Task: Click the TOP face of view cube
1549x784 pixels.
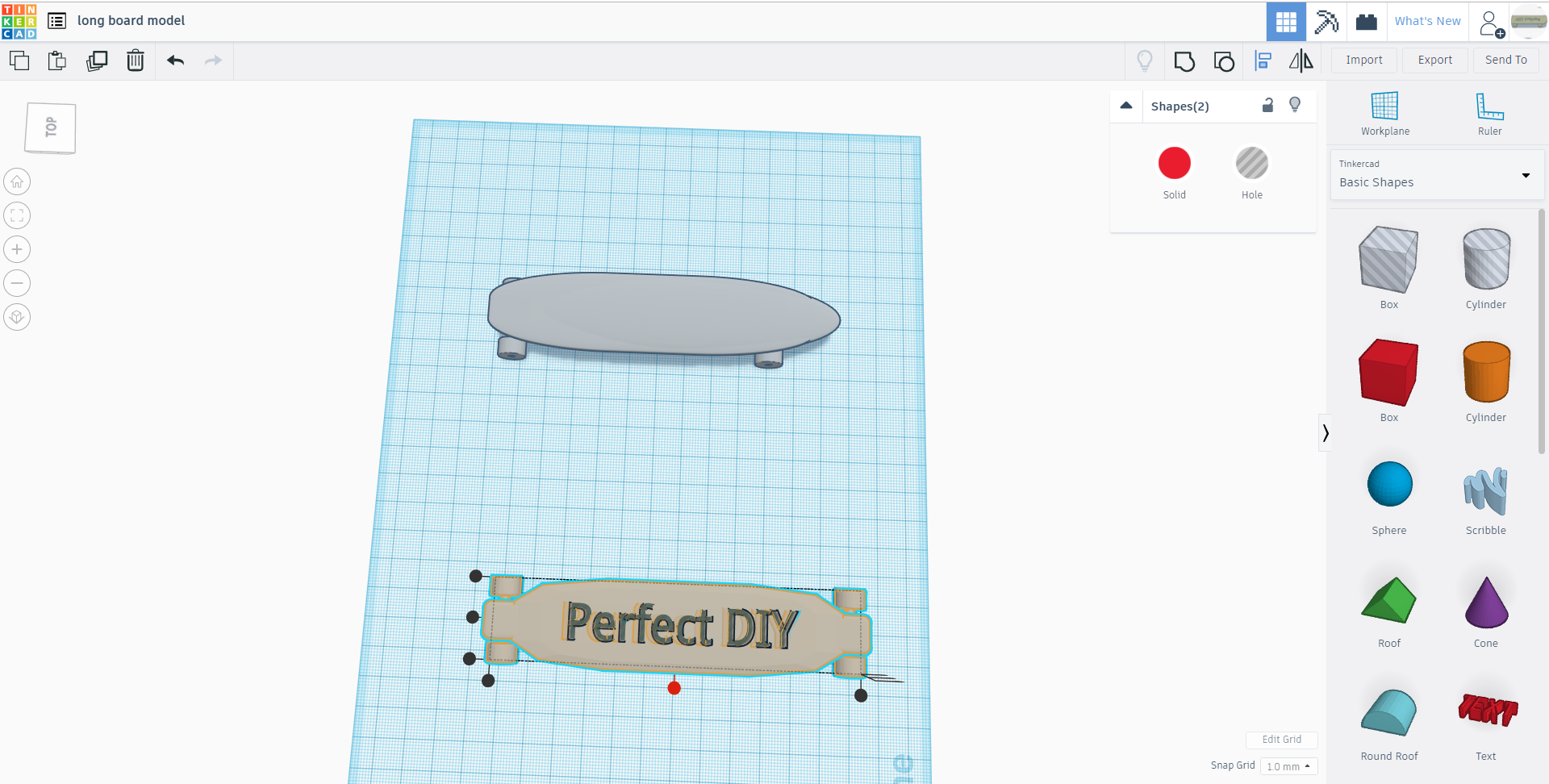Action: click(51, 128)
